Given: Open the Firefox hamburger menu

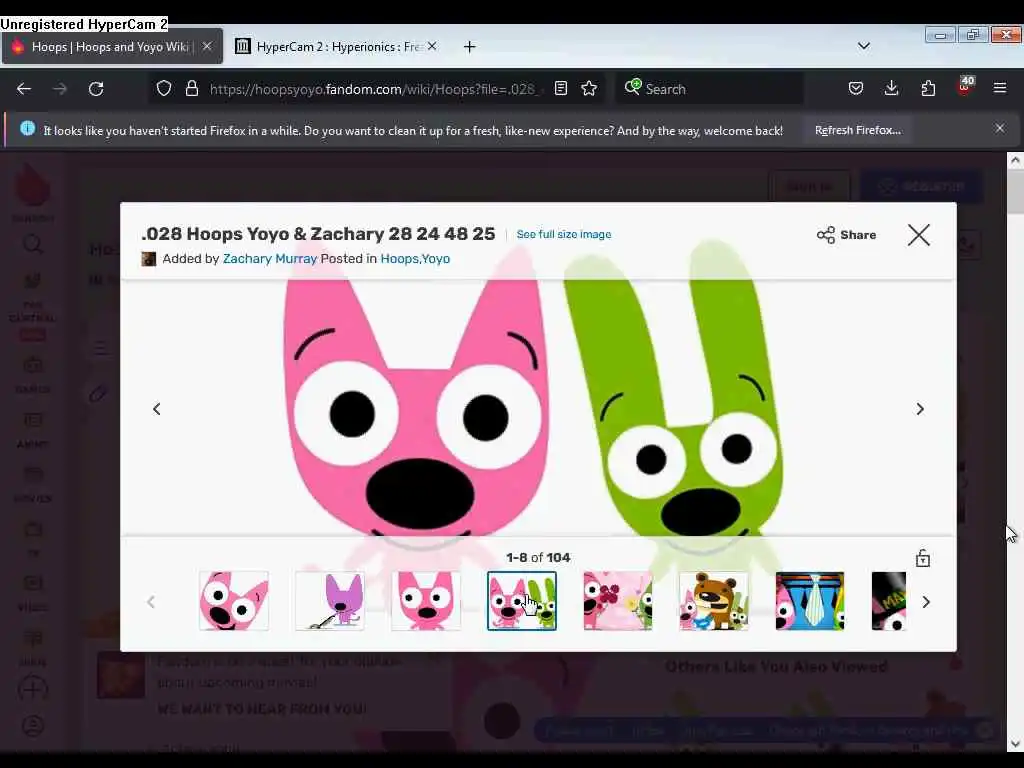Looking at the screenshot, I should click(1000, 88).
